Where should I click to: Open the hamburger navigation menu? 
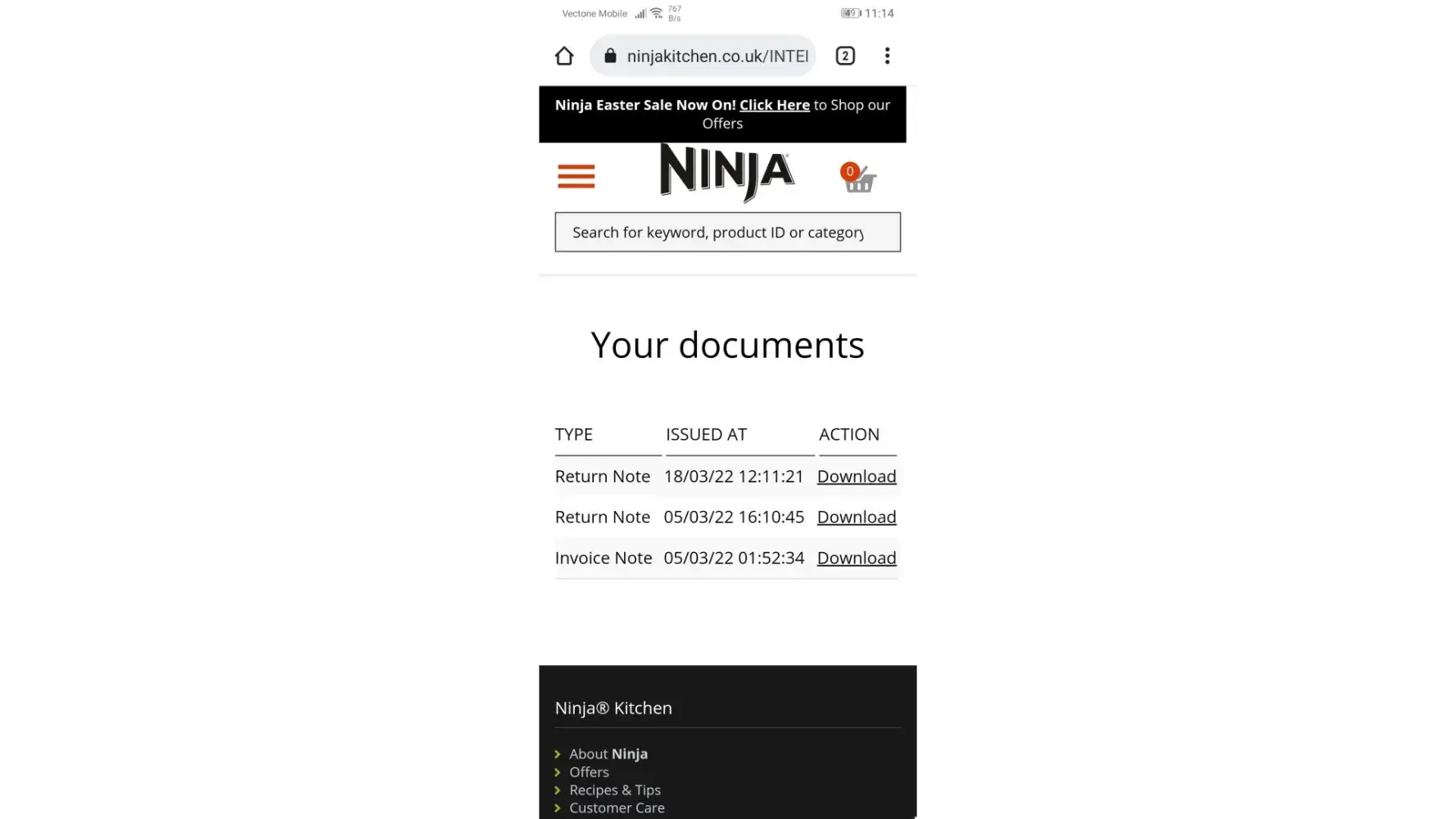pyautogui.click(x=576, y=176)
